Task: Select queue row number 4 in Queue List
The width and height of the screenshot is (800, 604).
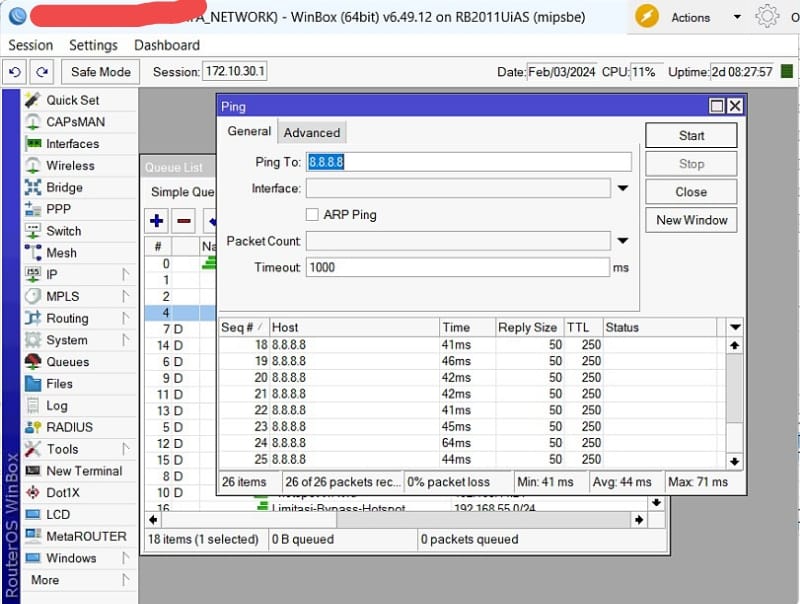Action: point(181,313)
